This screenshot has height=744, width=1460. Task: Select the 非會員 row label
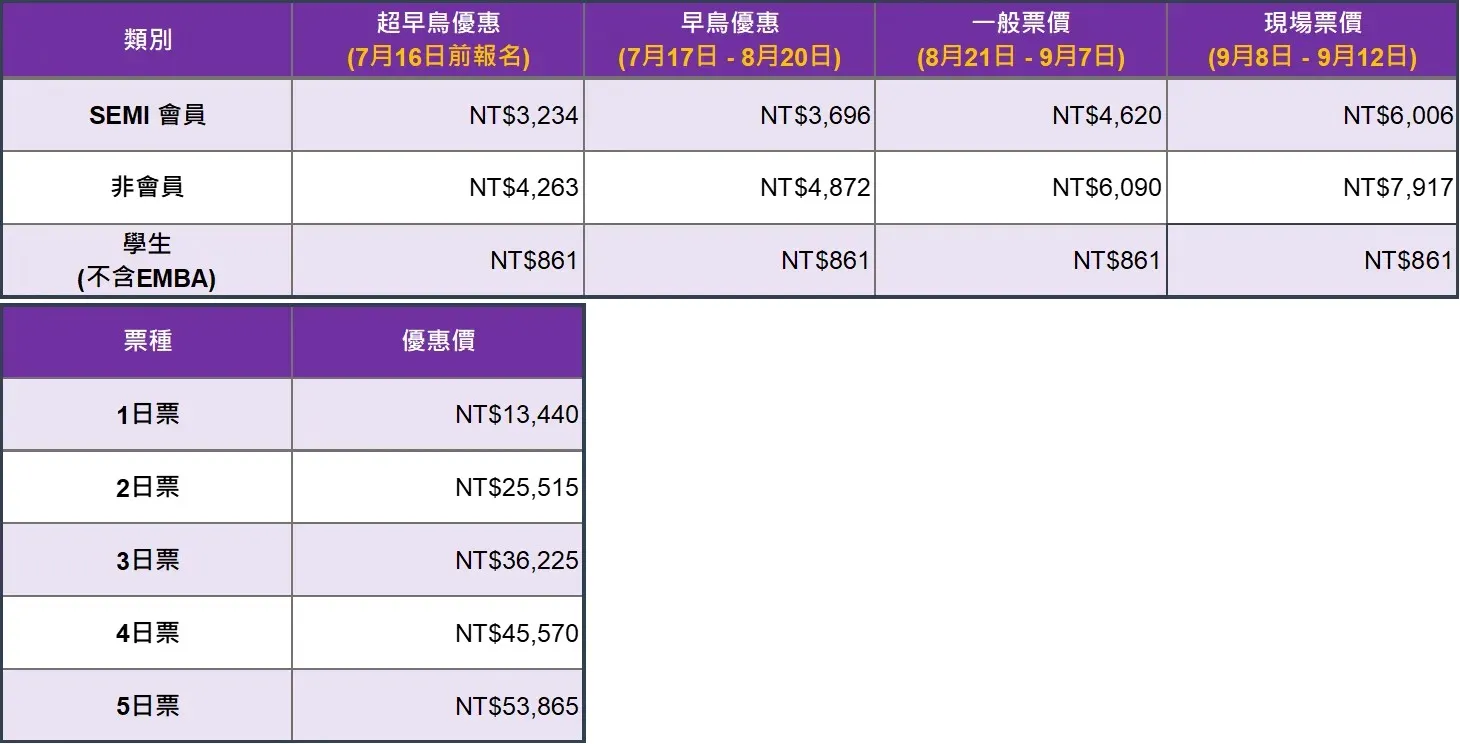(147, 187)
